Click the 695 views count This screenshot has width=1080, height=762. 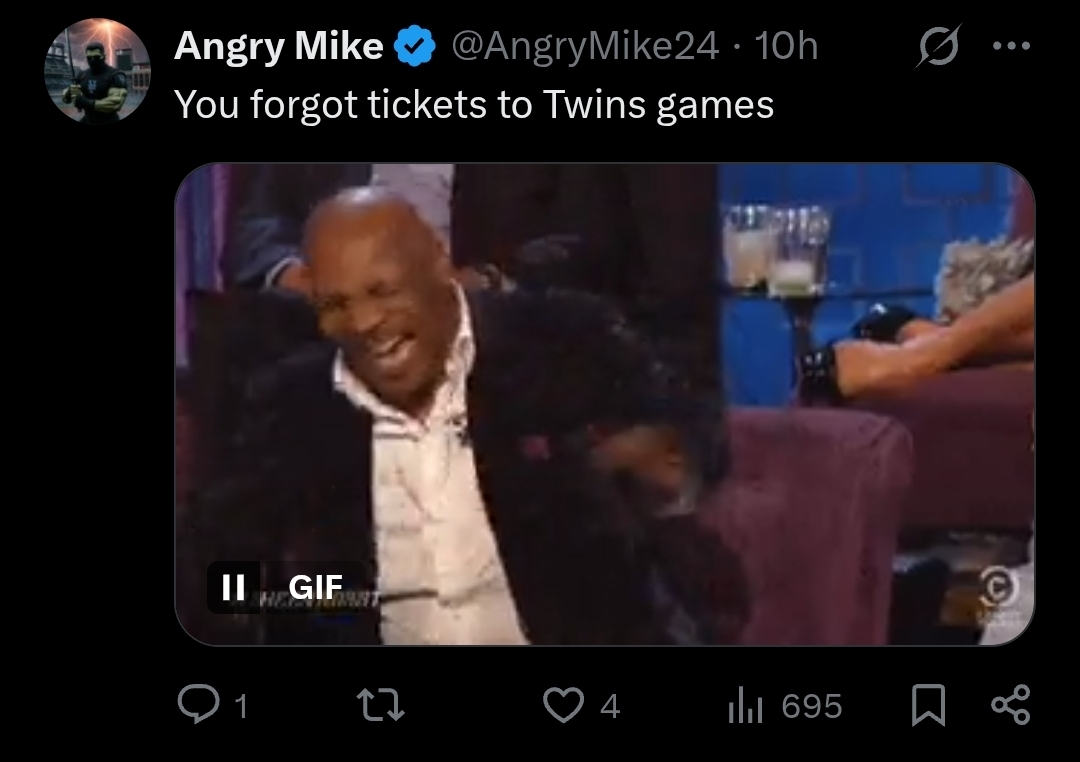[812, 706]
